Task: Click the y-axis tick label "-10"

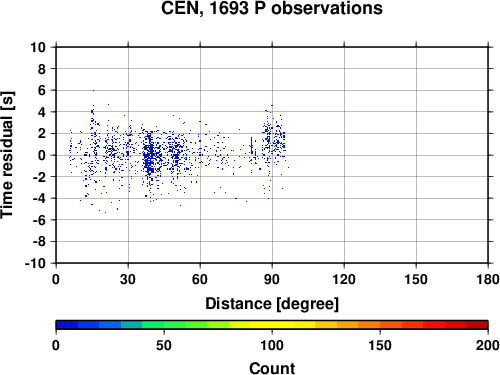Action: point(36,263)
